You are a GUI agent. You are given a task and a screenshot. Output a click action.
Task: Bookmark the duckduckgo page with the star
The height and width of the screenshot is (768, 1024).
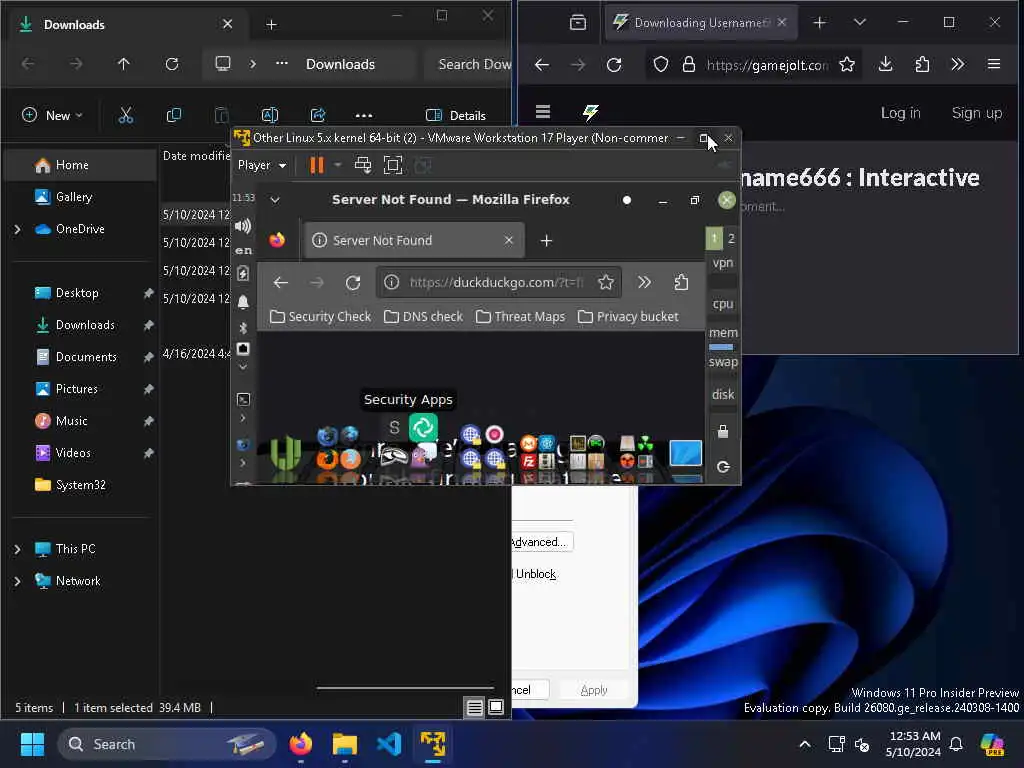coord(605,282)
